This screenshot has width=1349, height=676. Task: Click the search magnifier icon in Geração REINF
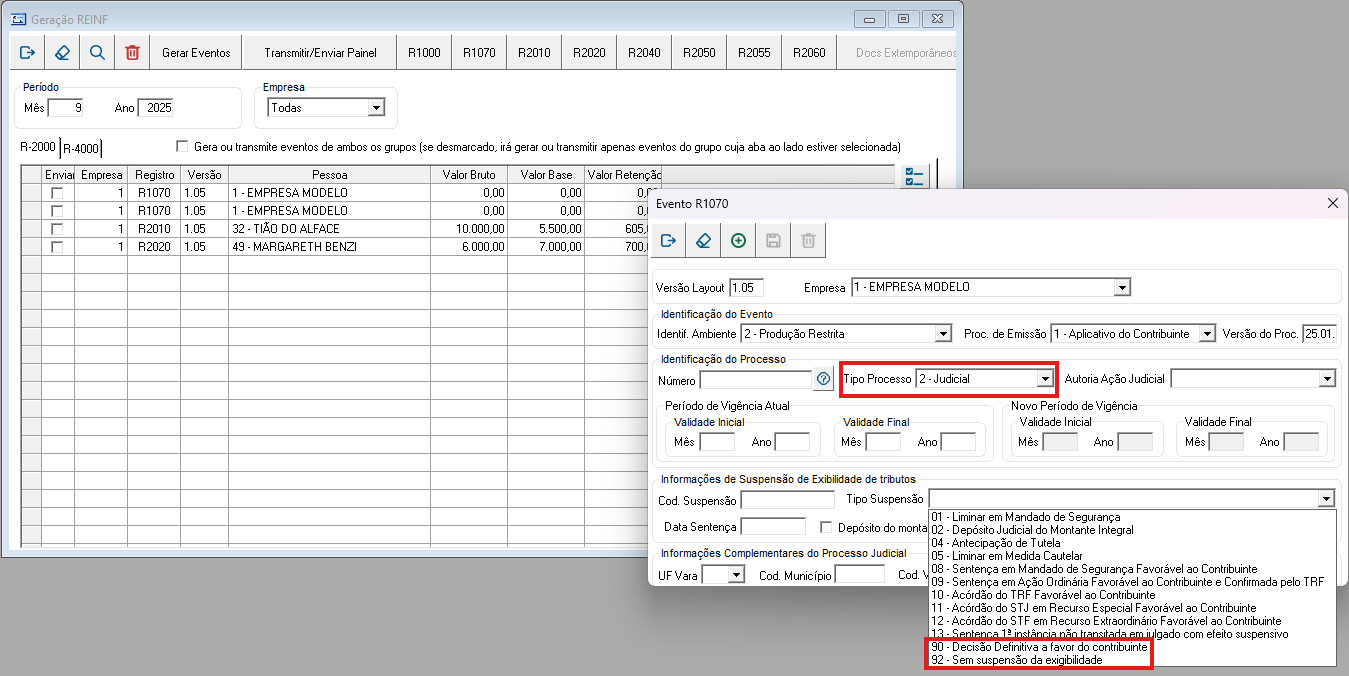pos(97,52)
